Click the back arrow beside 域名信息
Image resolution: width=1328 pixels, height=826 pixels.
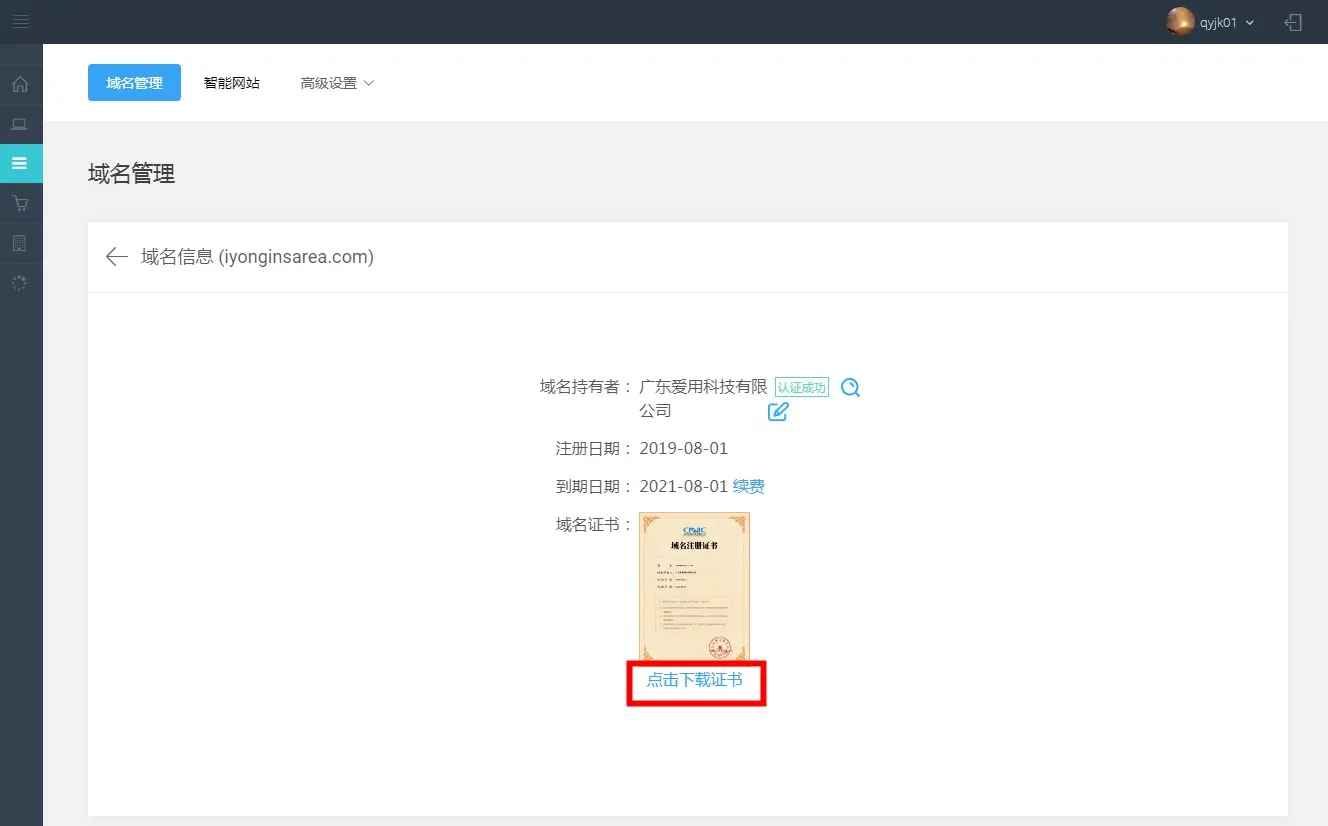coord(117,257)
